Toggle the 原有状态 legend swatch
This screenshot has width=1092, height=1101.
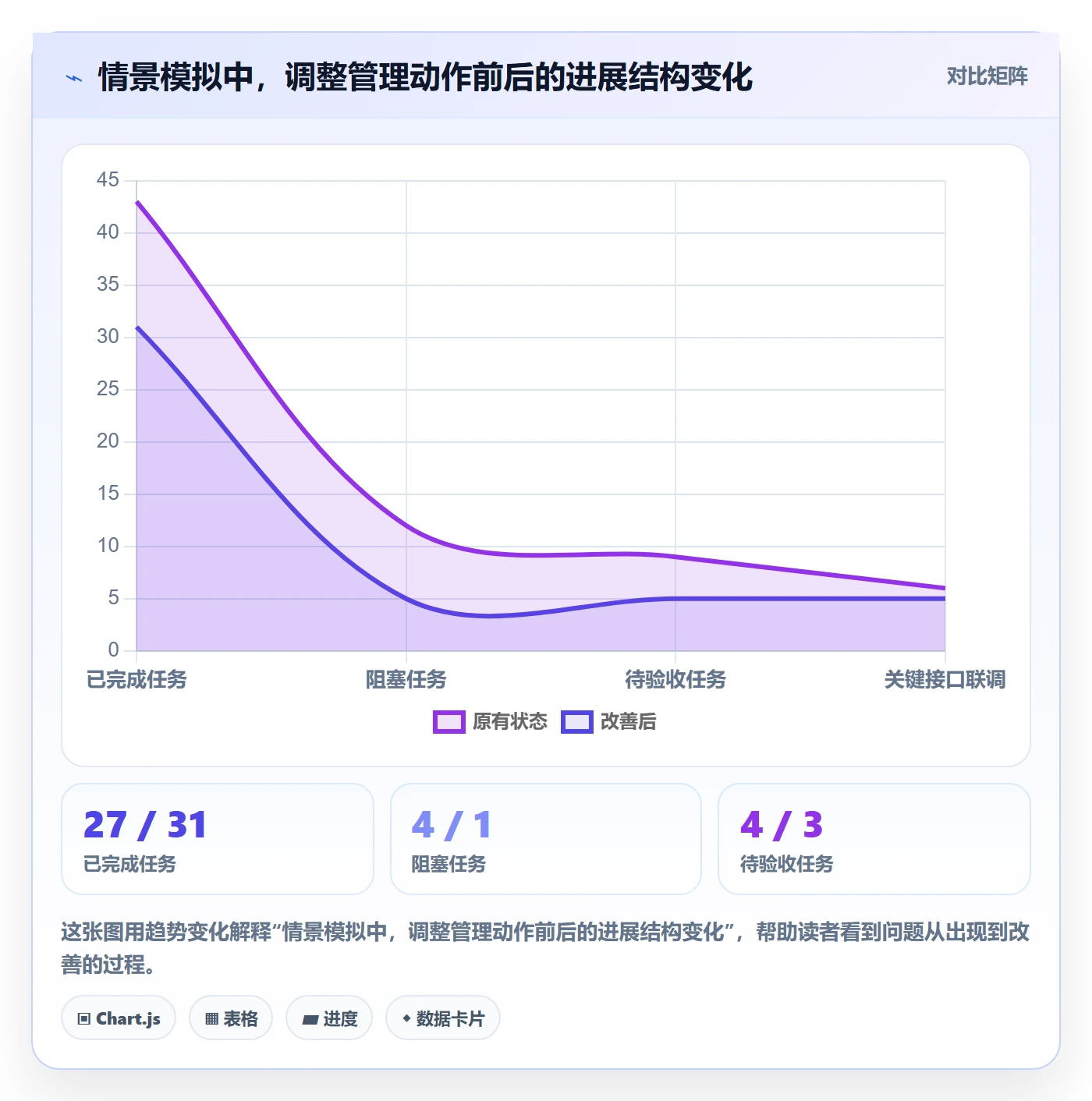[449, 722]
